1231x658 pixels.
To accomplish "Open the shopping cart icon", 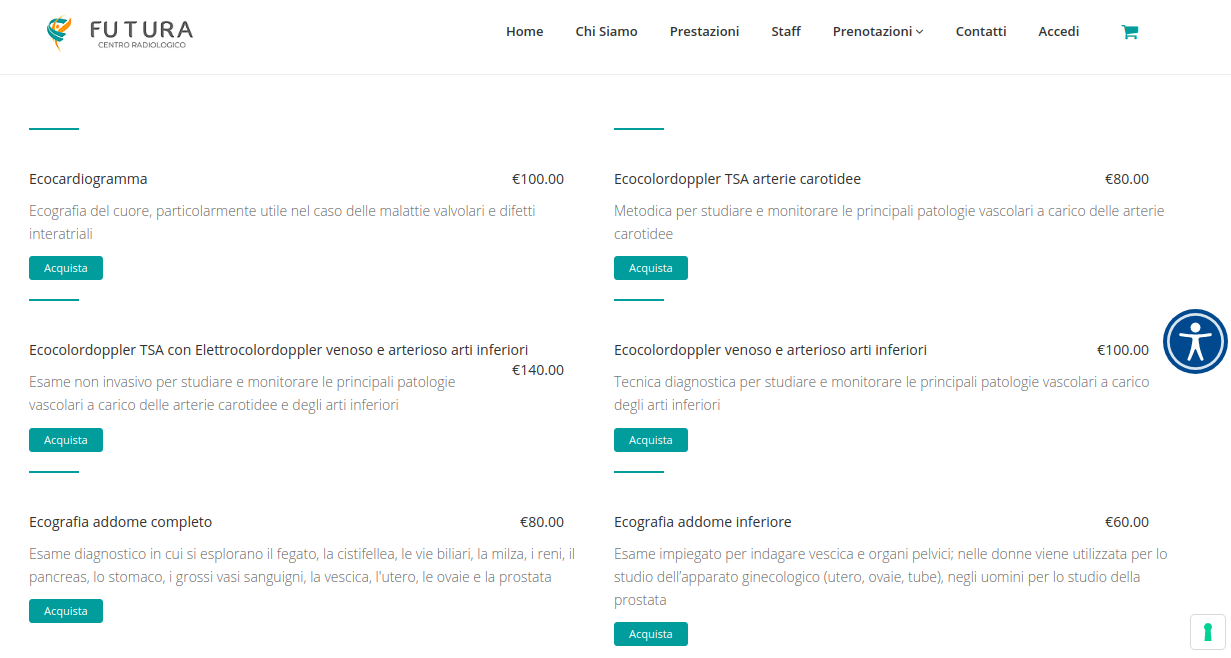I will pos(1129,32).
